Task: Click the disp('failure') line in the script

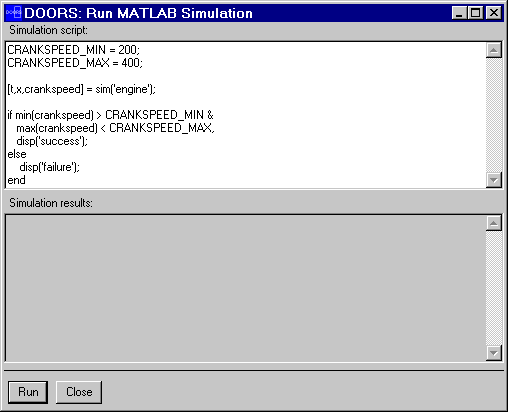Action: click(x=50, y=167)
